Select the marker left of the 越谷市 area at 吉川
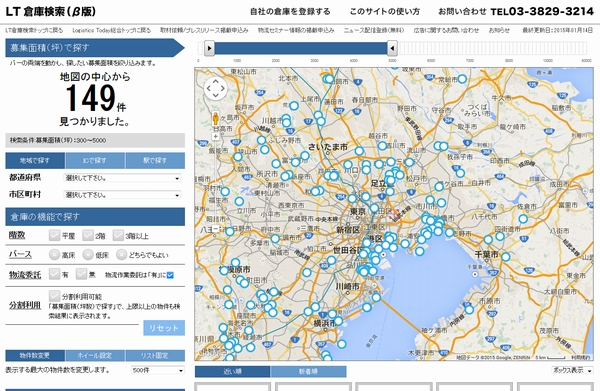 pyautogui.click(x=382, y=145)
